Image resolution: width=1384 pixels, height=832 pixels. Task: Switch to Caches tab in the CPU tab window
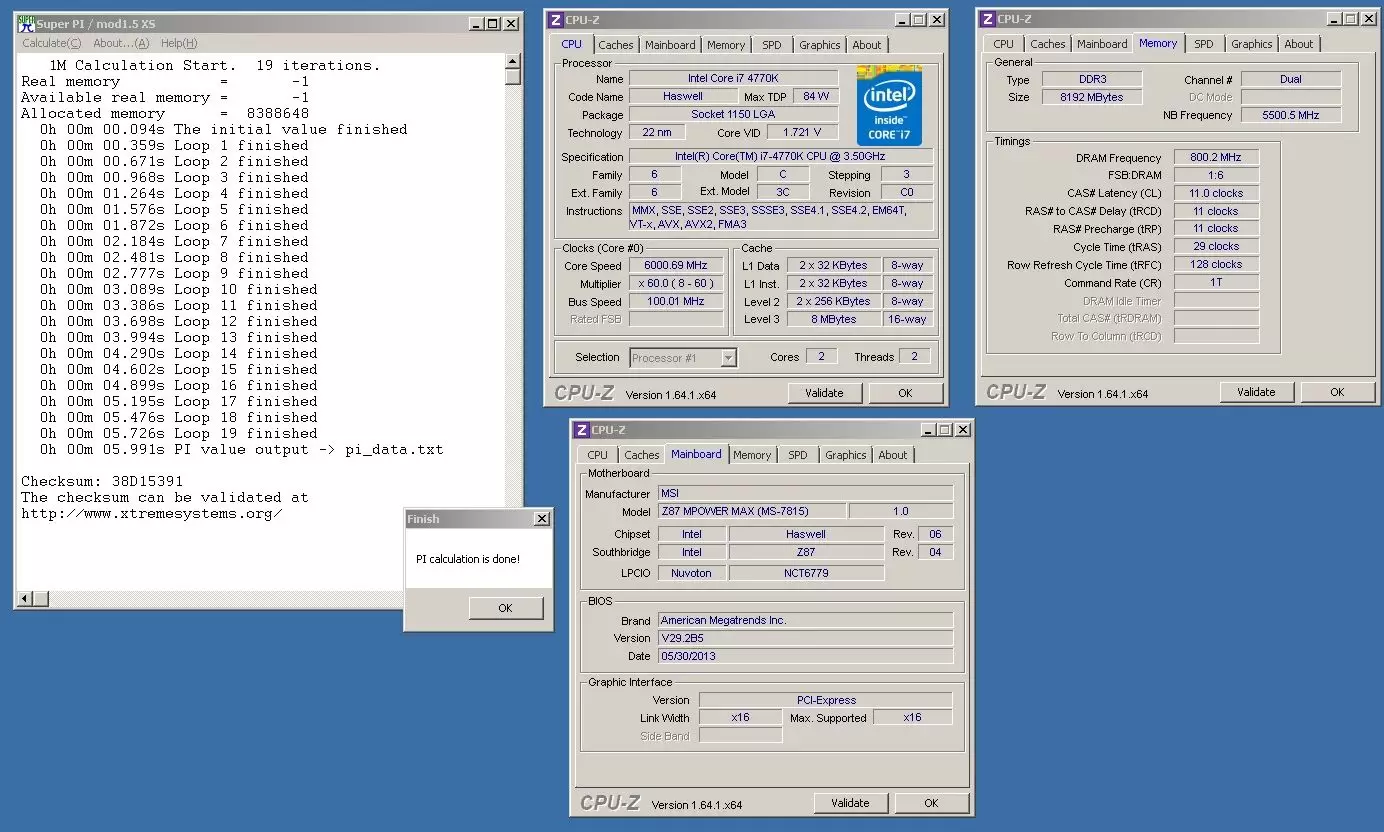tap(616, 45)
